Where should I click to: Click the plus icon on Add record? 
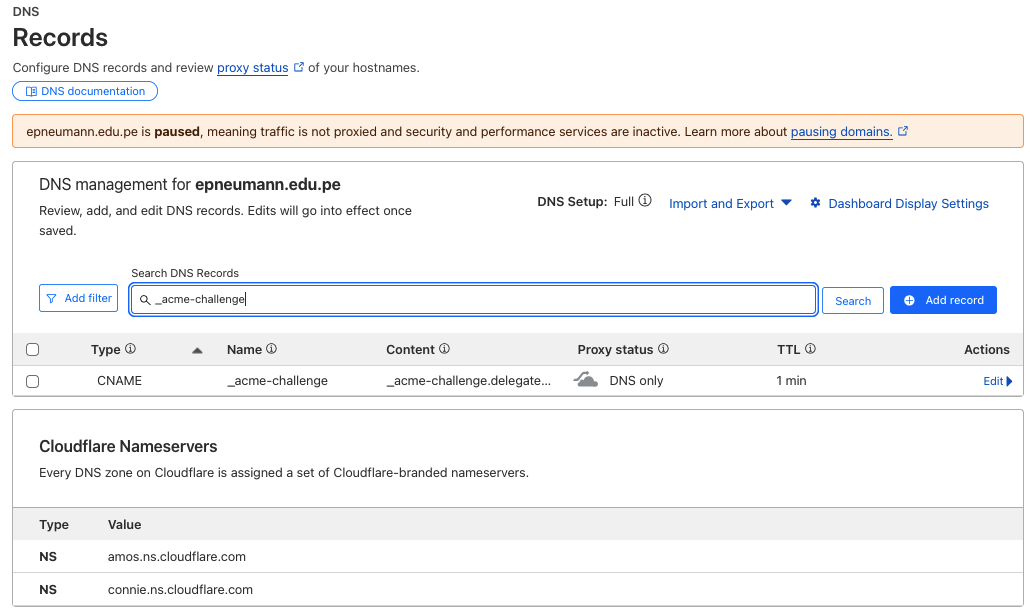909,300
